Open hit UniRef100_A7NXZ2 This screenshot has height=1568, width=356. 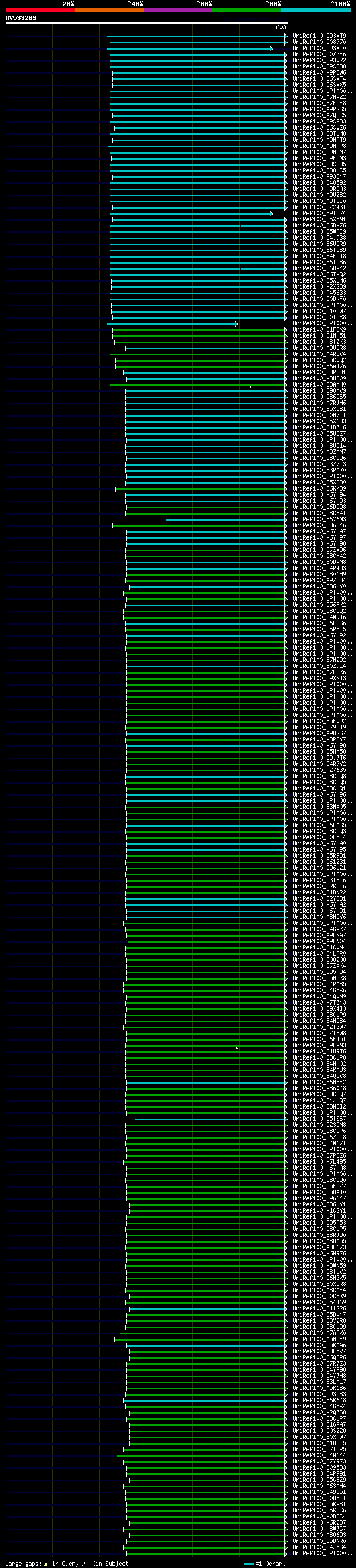tap(319, 97)
